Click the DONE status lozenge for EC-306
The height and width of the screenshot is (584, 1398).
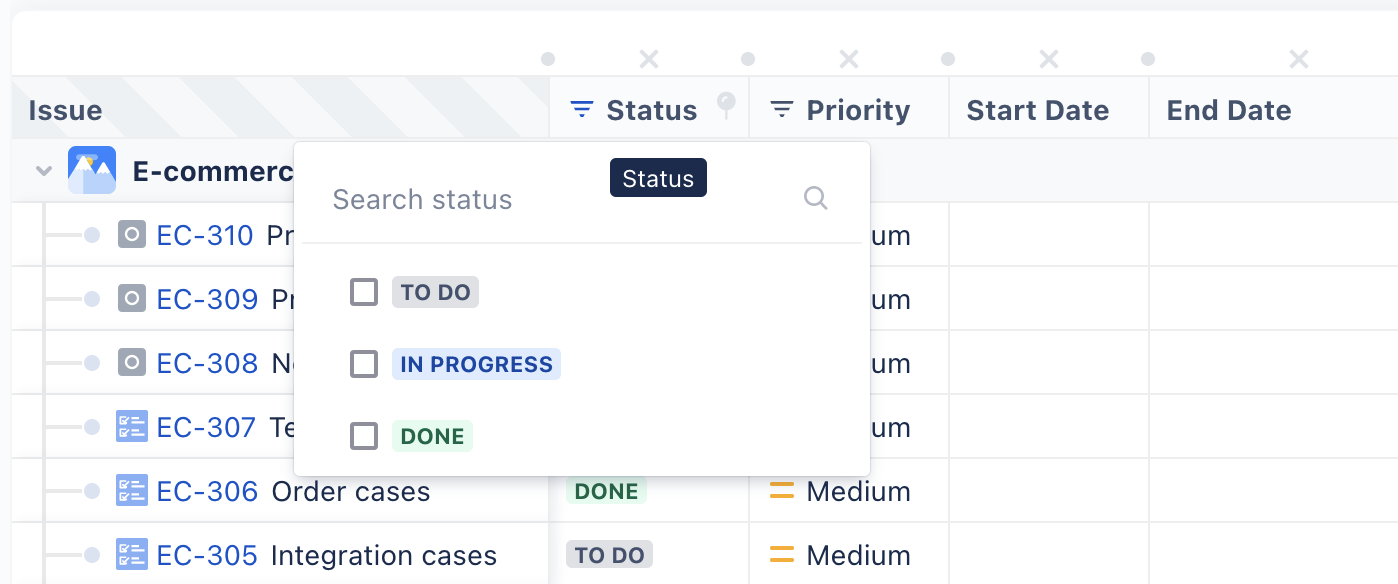tap(607, 491)
